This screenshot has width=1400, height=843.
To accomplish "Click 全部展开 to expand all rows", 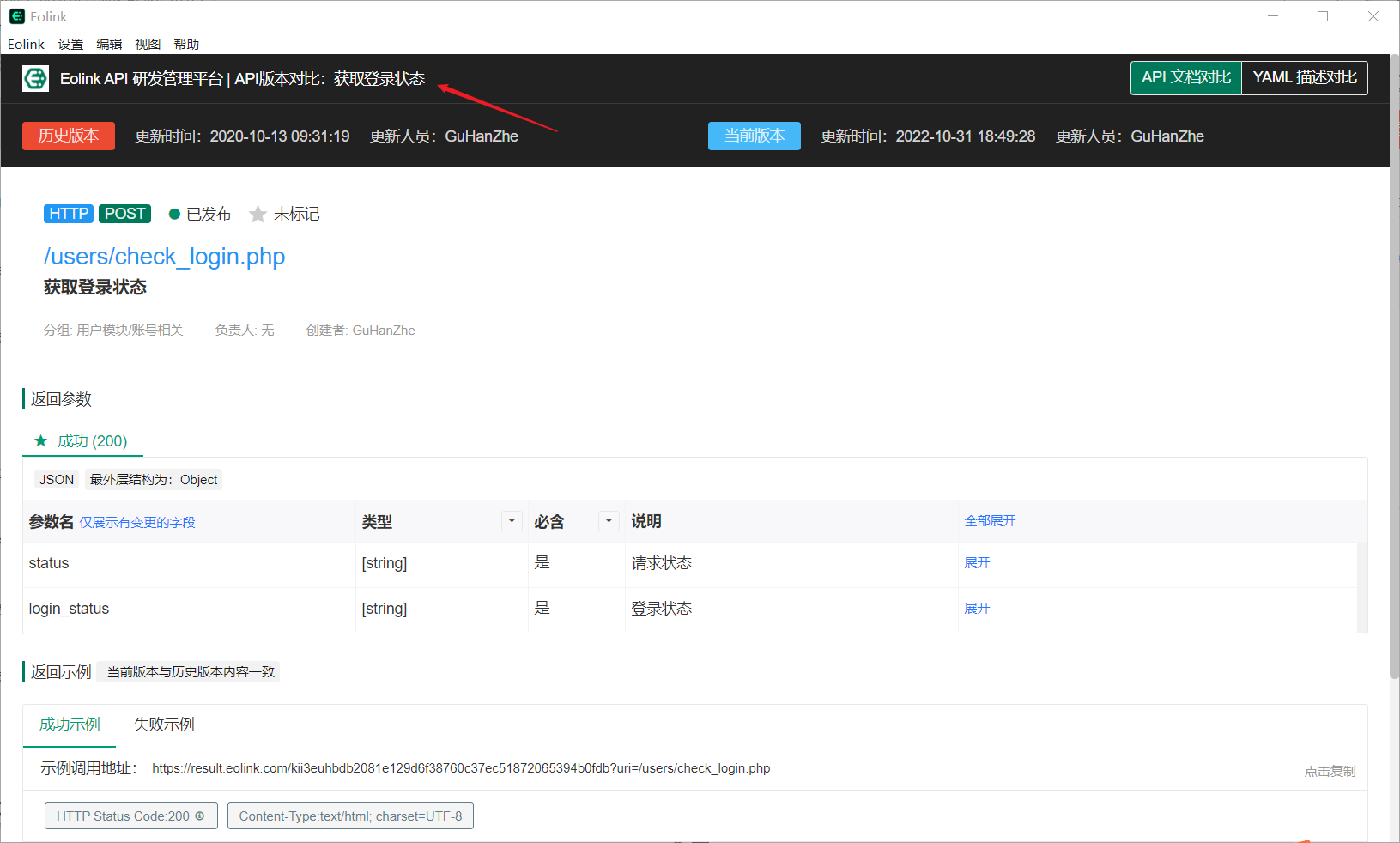I will (990, 521).
